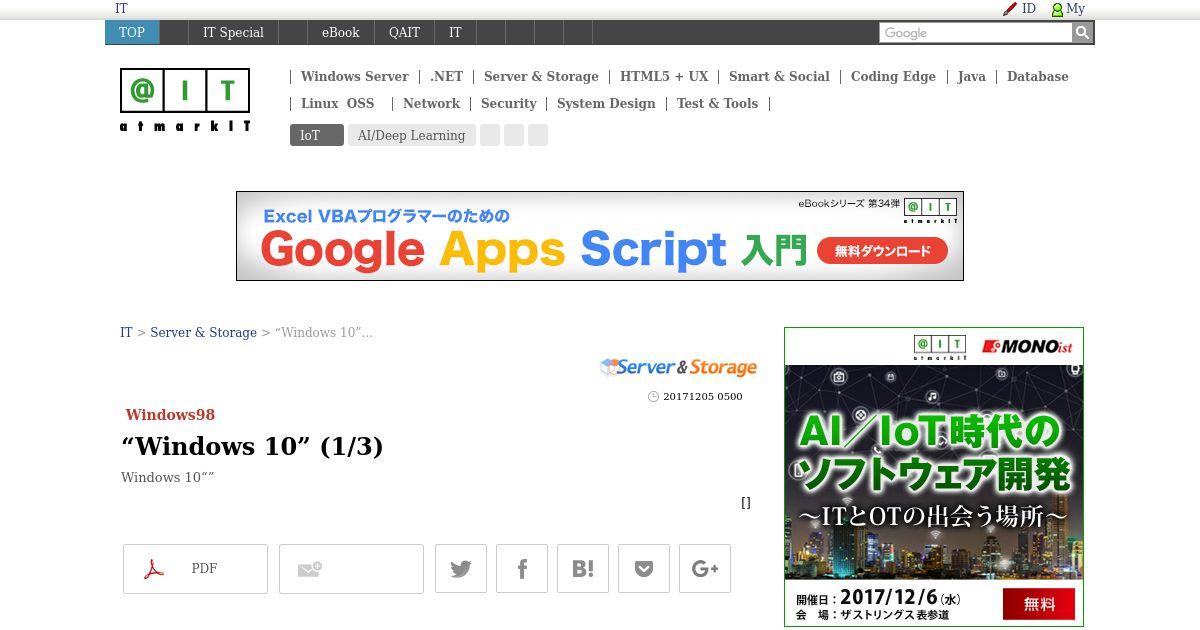Go to Coding Edge category
1200x630 pixels.
[x=893, y=76]
